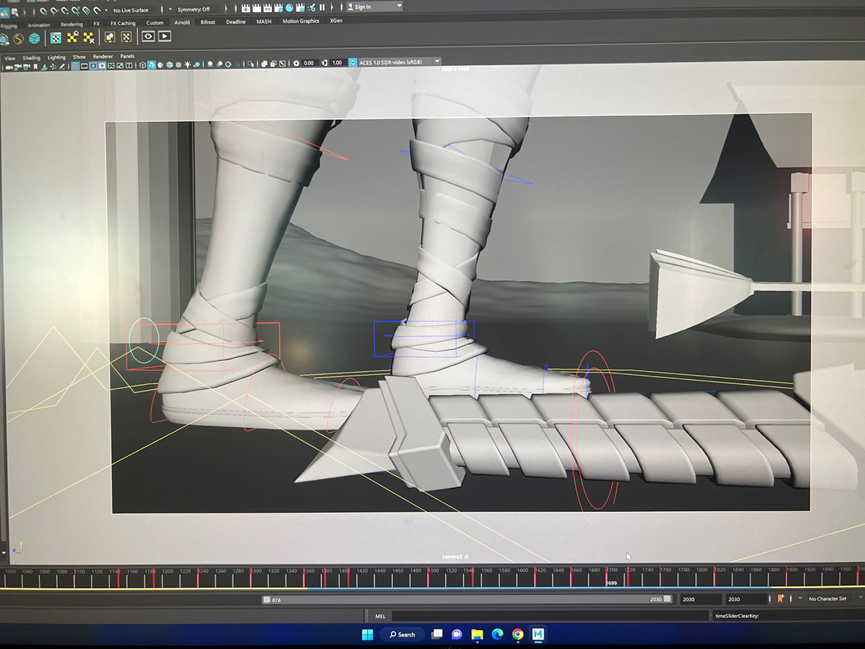This screenshot has height=649, width=865.
Task: Switch to the Motion Graphics shelf tab
Action: click(x=301, y=21)
